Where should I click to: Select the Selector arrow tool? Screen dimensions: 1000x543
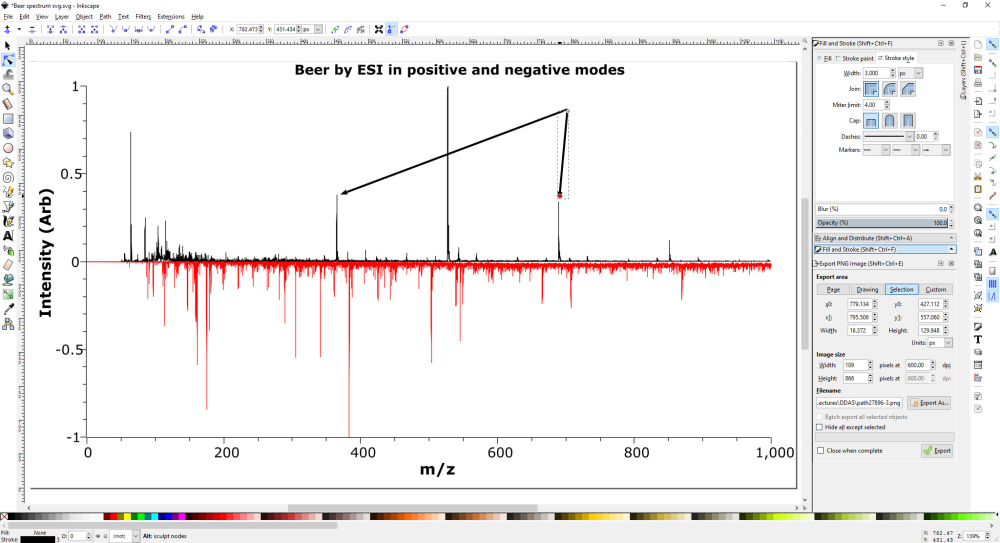point(8,45)
